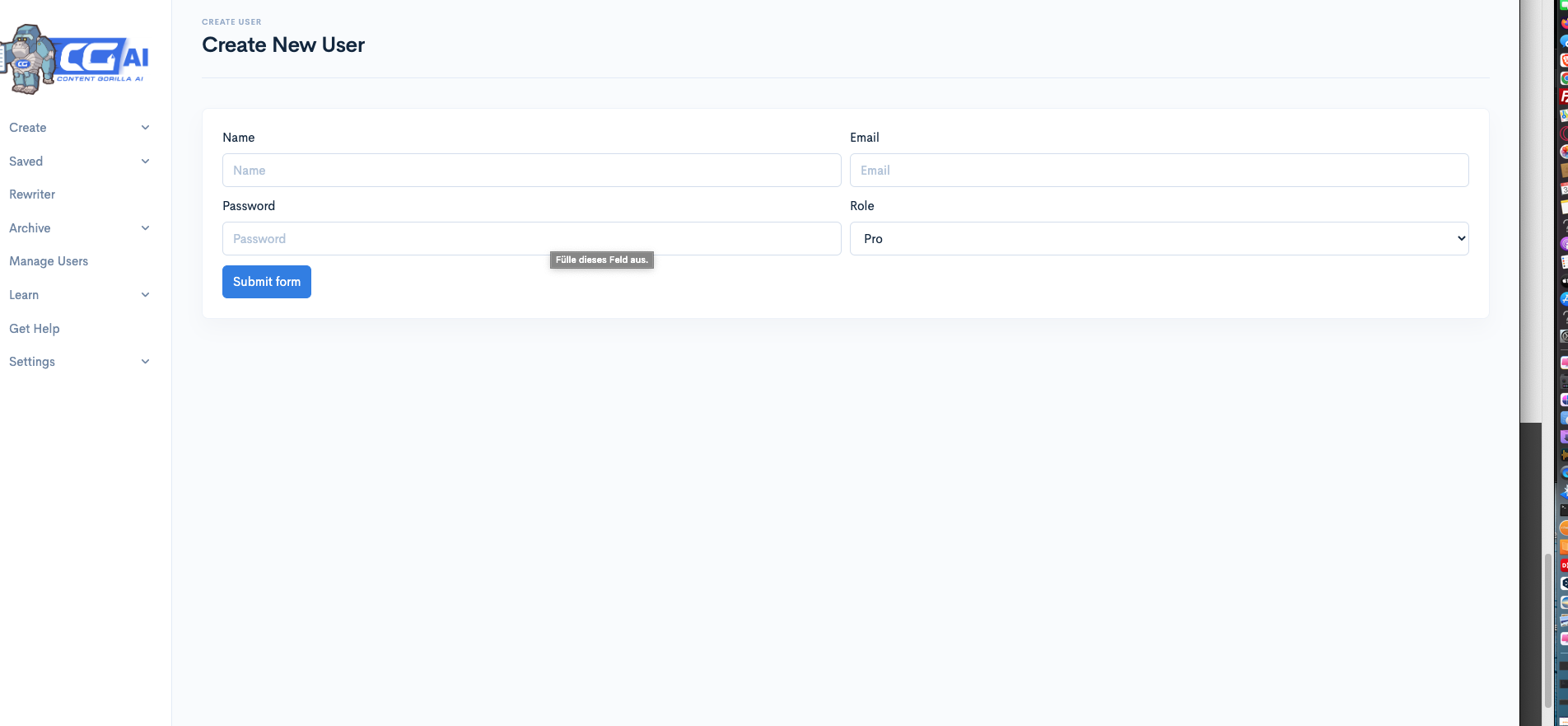Click the 'CREATE USER' breadcrumb text

tap(231, 22)
